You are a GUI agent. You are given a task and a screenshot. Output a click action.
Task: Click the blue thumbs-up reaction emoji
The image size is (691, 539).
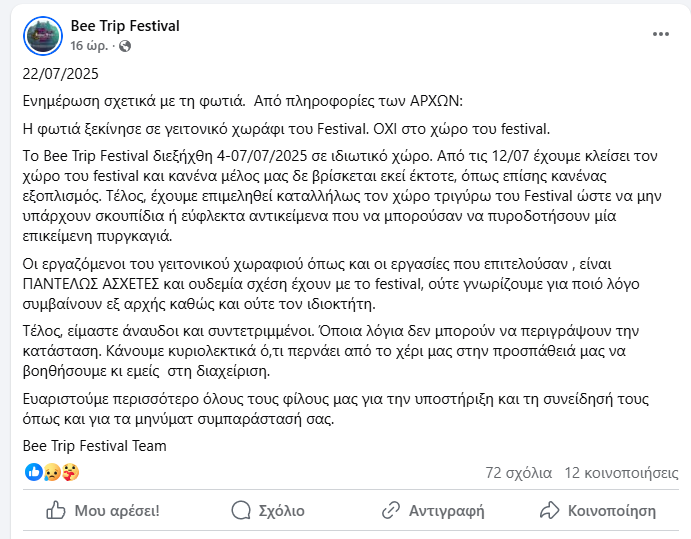pyautogui.click(x=34, y=472)
